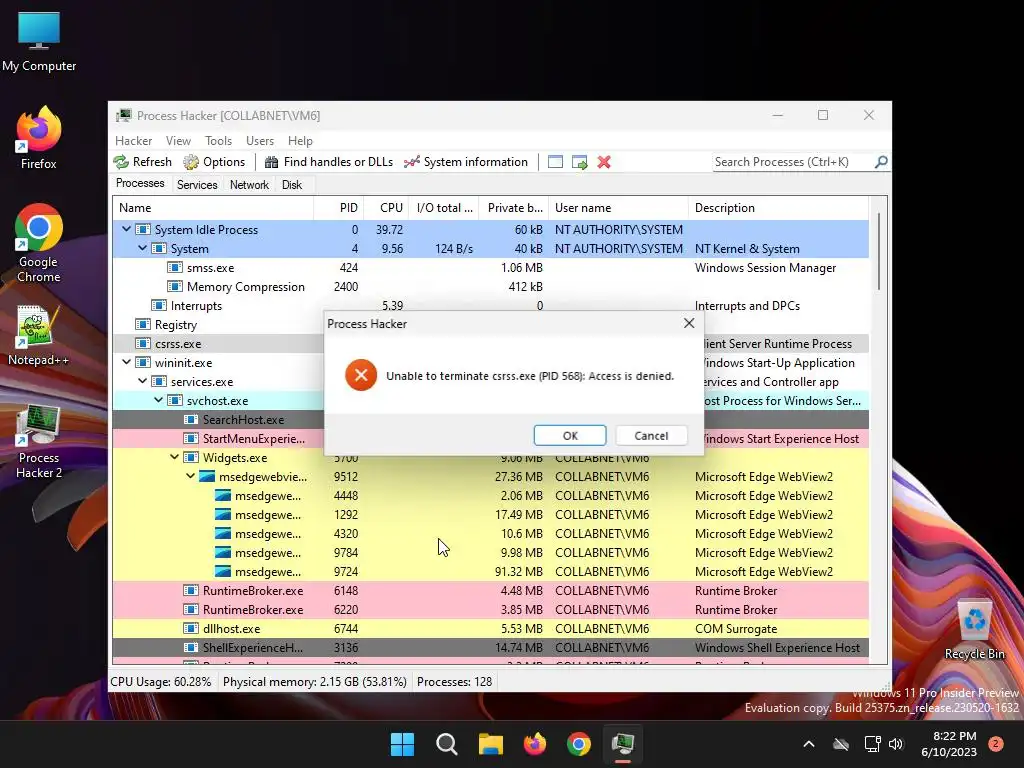Viewport: 1024px width, 768px height.
Task: Select the Interrupts row
Action: coord(490,306)
